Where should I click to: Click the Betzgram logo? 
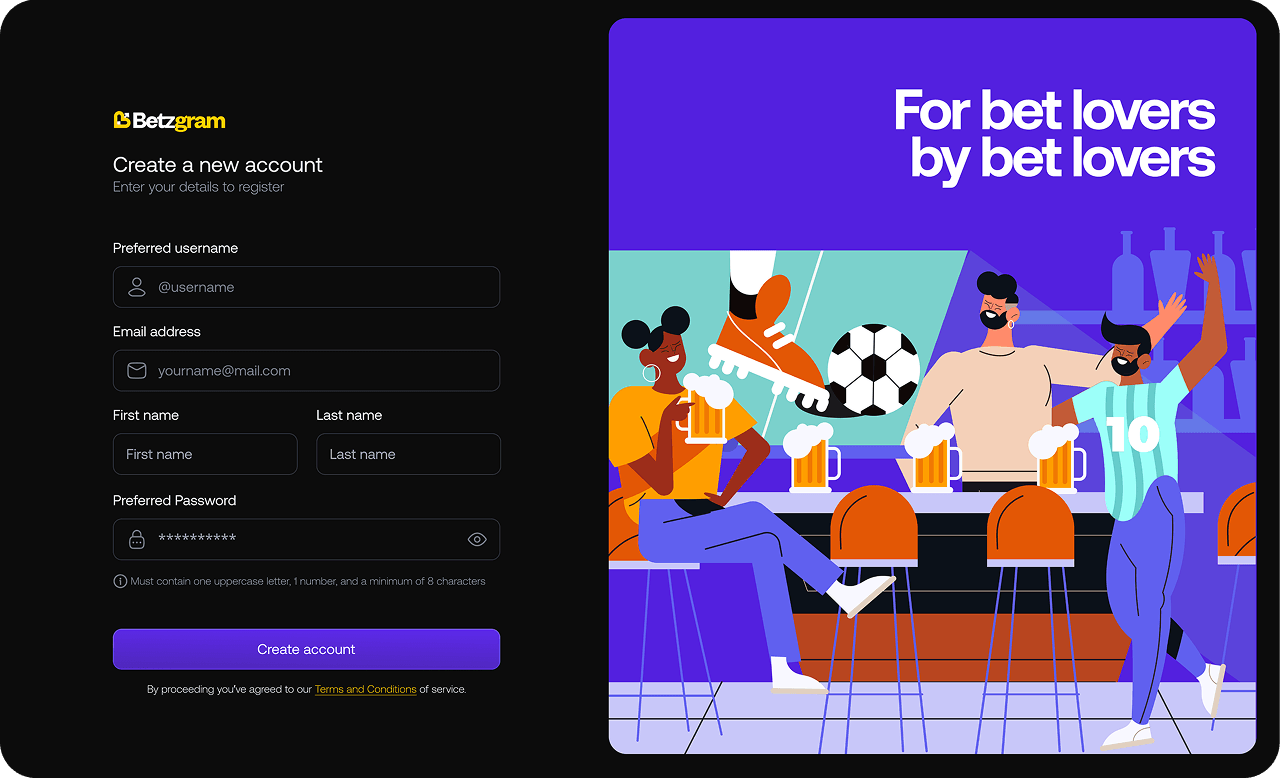click(x=169, y=121)
